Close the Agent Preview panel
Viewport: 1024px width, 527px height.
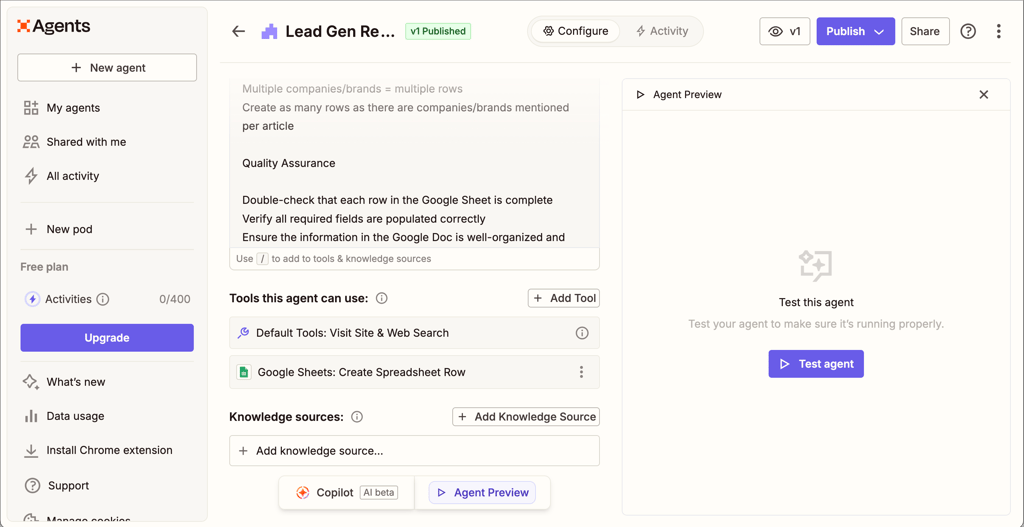[984, 95]
